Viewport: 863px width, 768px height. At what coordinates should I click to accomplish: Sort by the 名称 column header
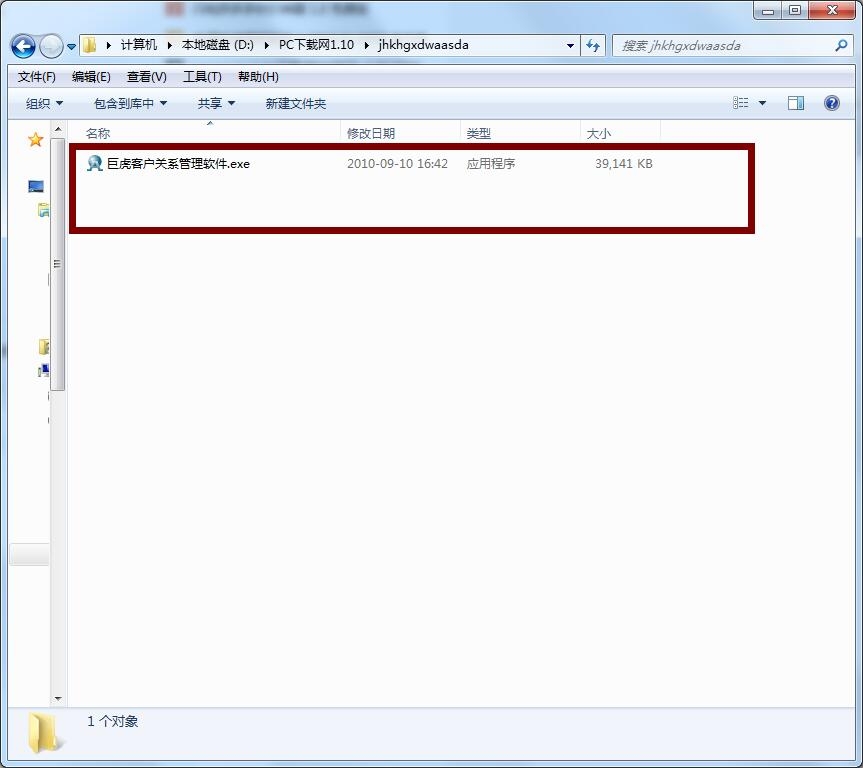[x=205, y=133]
